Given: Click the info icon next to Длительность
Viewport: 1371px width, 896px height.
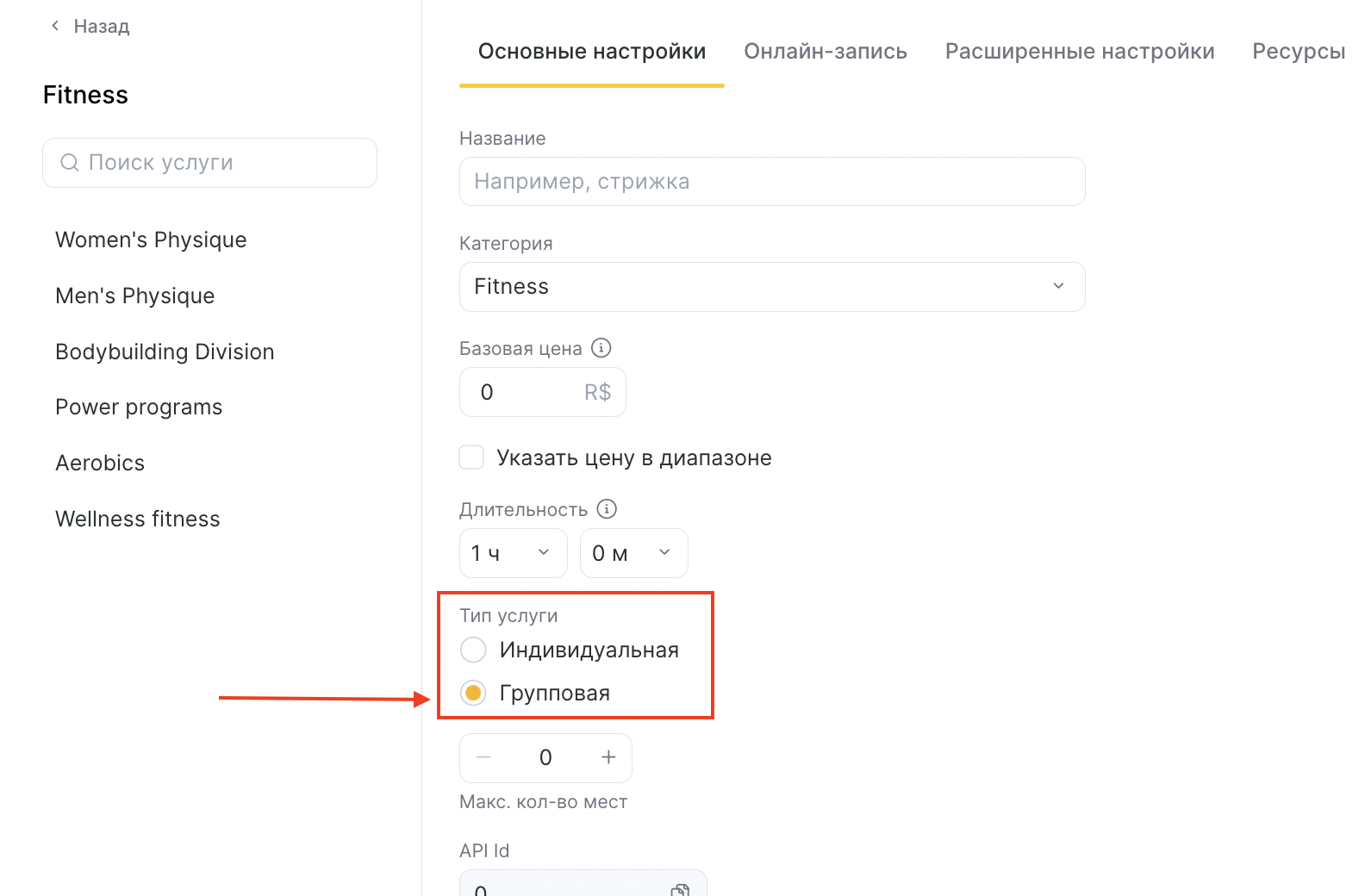Looking at the screenshot, I should click(x=607, y=509).
